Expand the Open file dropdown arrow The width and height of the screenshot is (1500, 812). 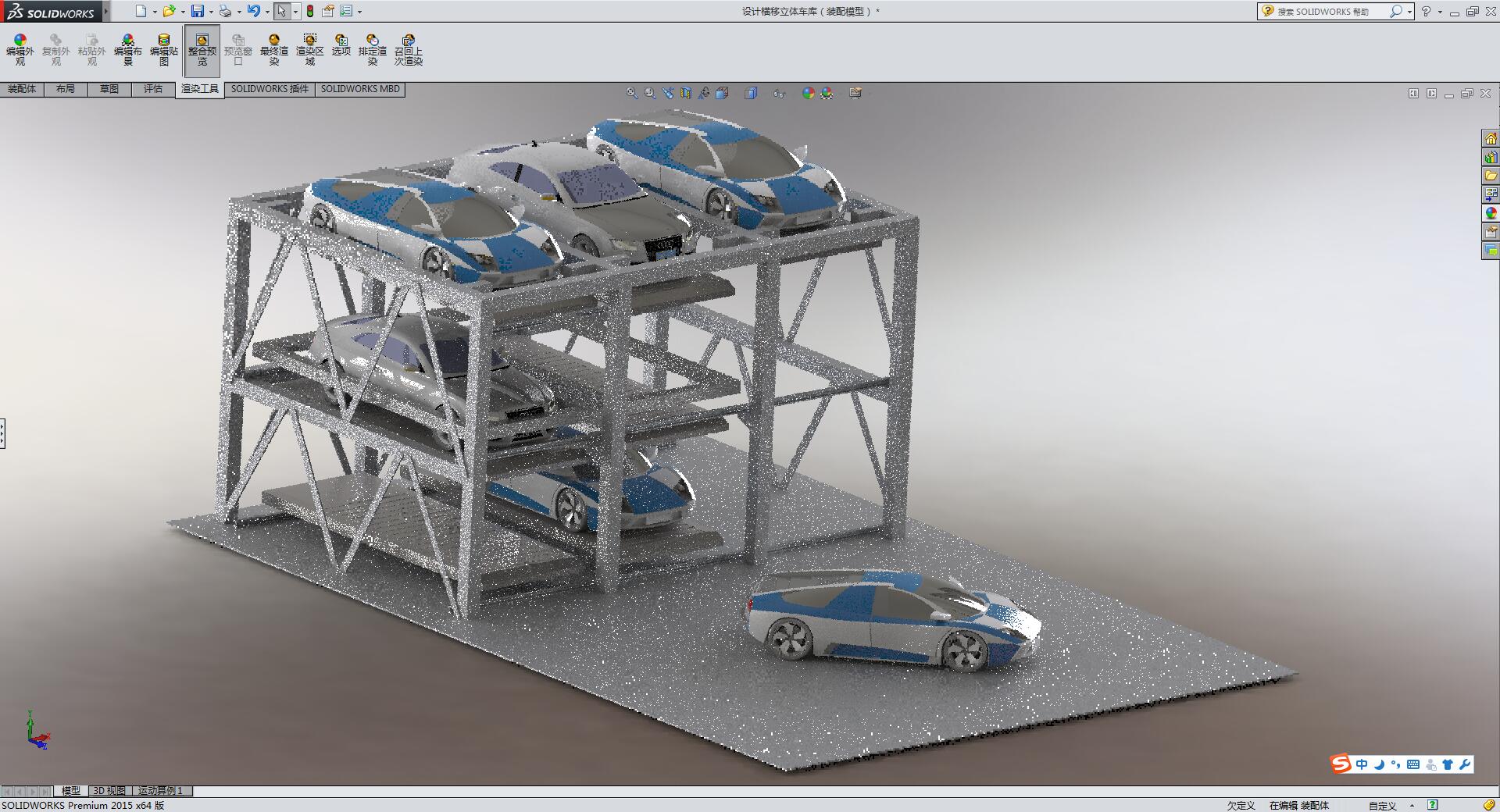pyautogui.click(x=183, y=12)
